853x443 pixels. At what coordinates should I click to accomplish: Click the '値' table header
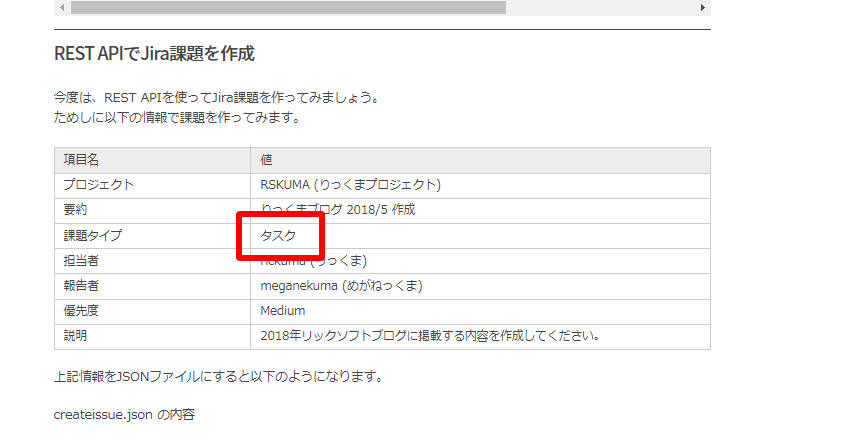[x=480, y=160]
